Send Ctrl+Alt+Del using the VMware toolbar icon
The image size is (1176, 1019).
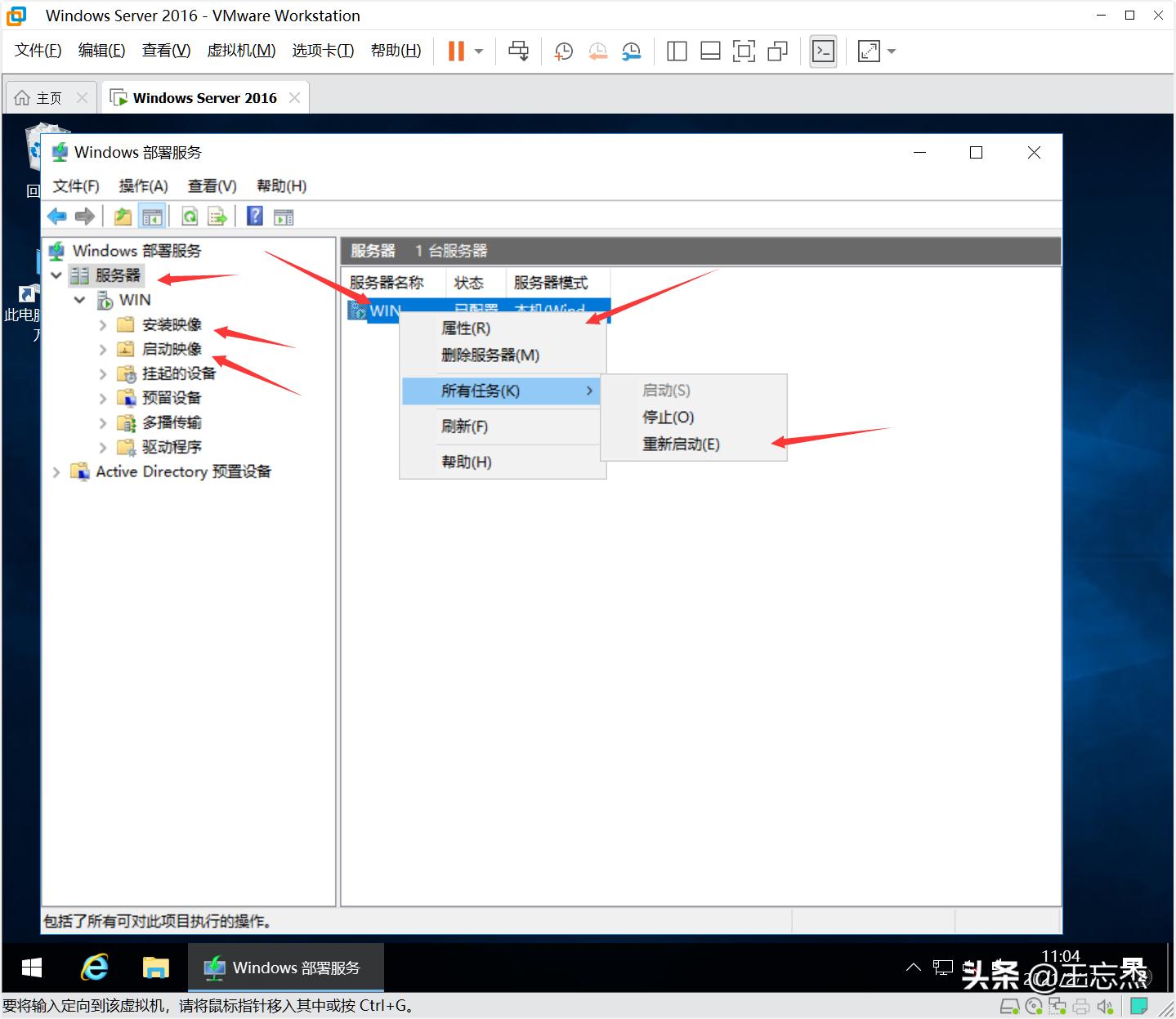point(518,51)
